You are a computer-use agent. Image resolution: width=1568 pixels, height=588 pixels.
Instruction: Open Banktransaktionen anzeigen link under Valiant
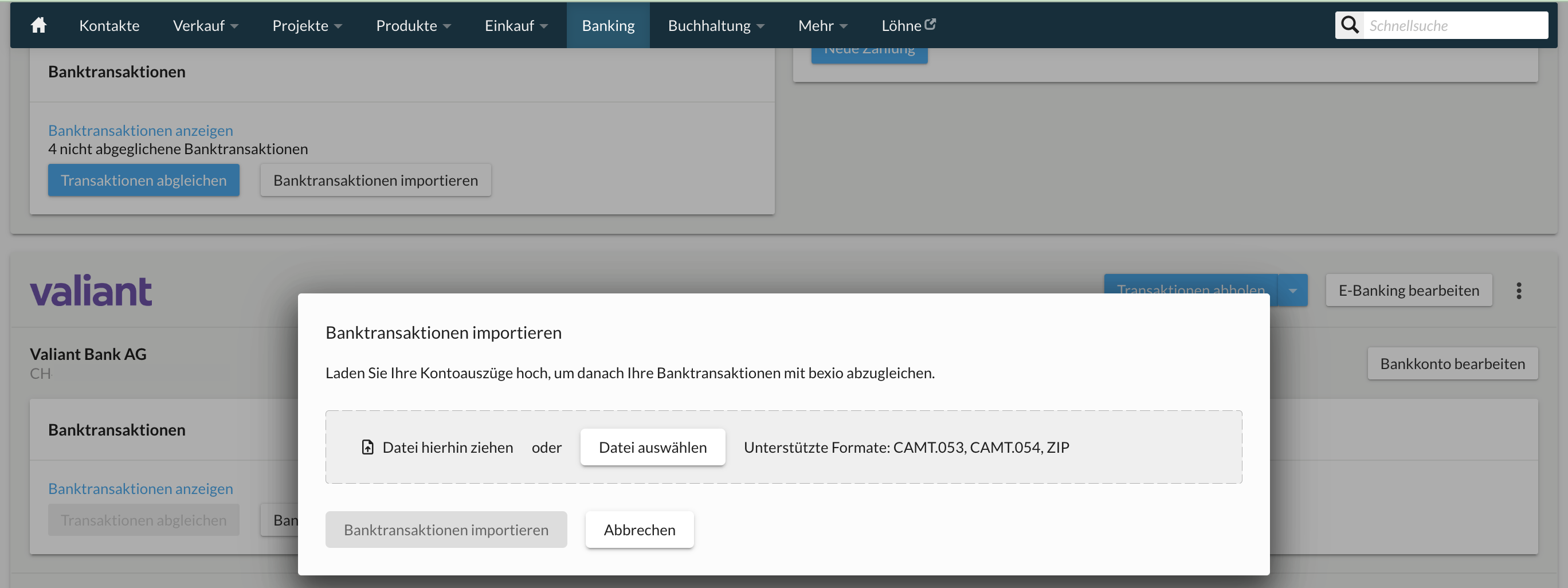(140, 489)
